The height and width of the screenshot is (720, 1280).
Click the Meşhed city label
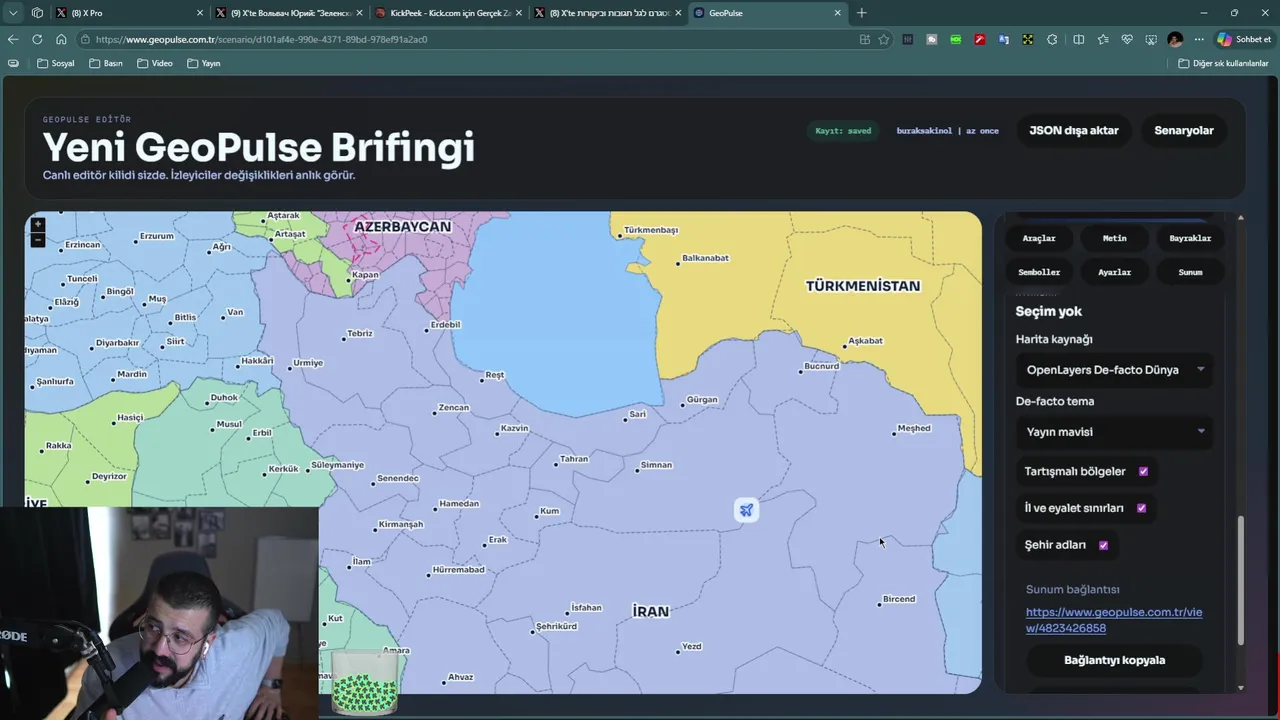tap(914, 428)
